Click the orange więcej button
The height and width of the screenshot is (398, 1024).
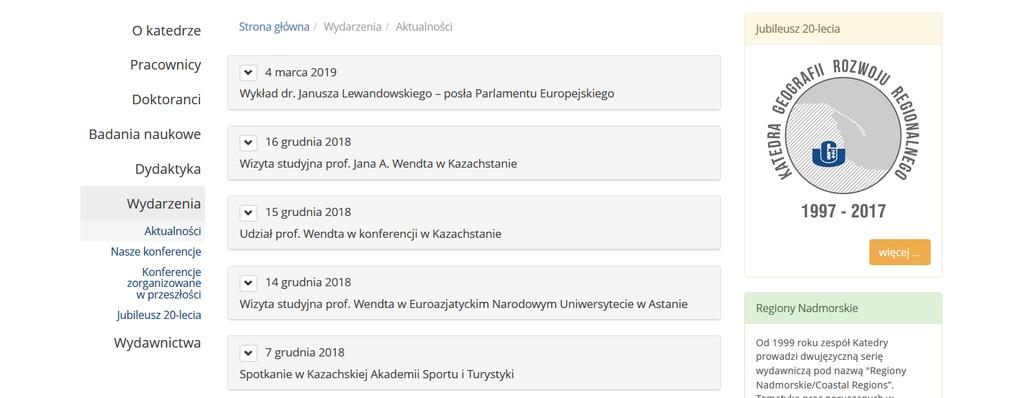[899, 252]
